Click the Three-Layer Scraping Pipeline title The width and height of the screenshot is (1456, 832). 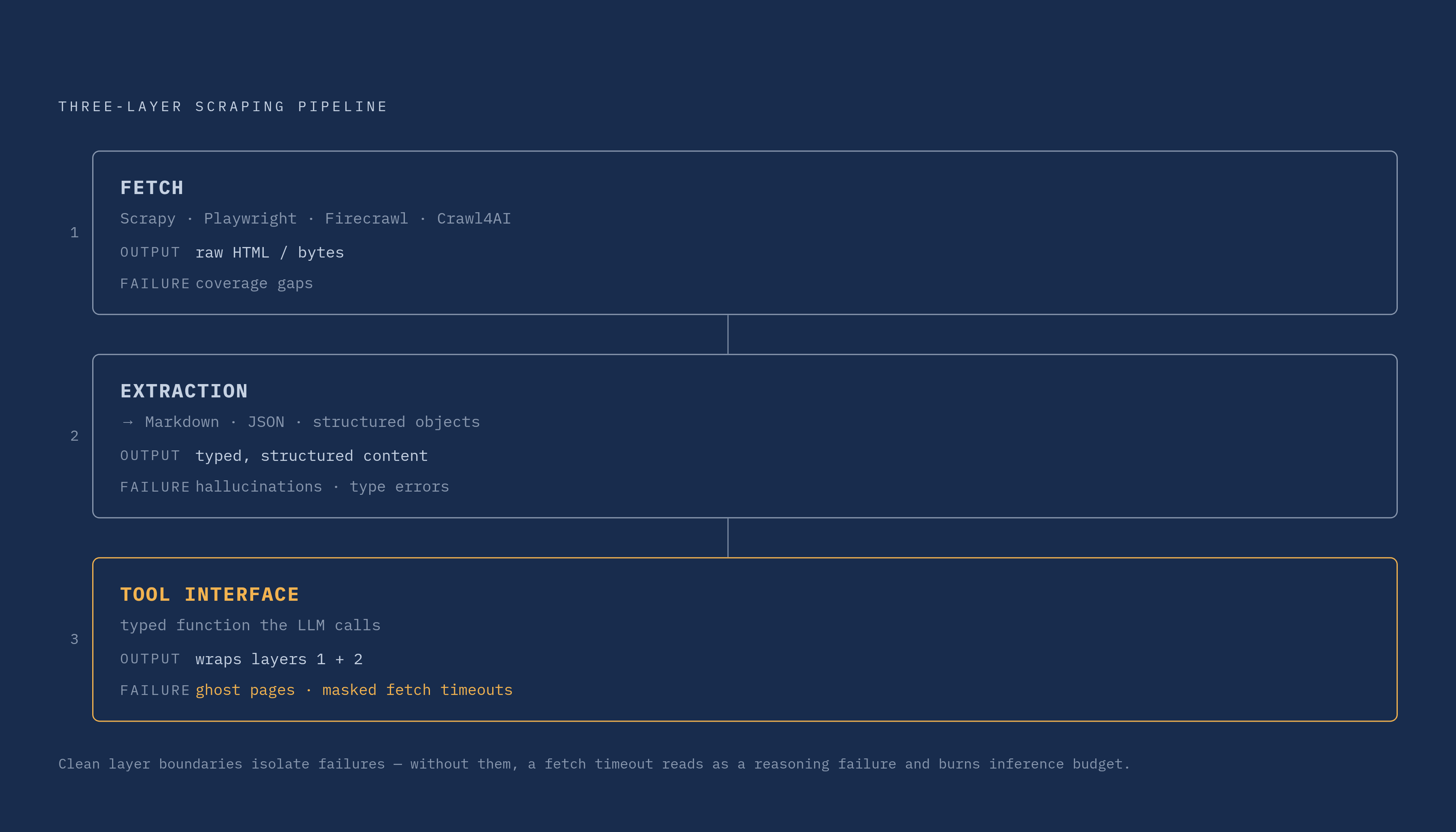click(x=223, y=107)
